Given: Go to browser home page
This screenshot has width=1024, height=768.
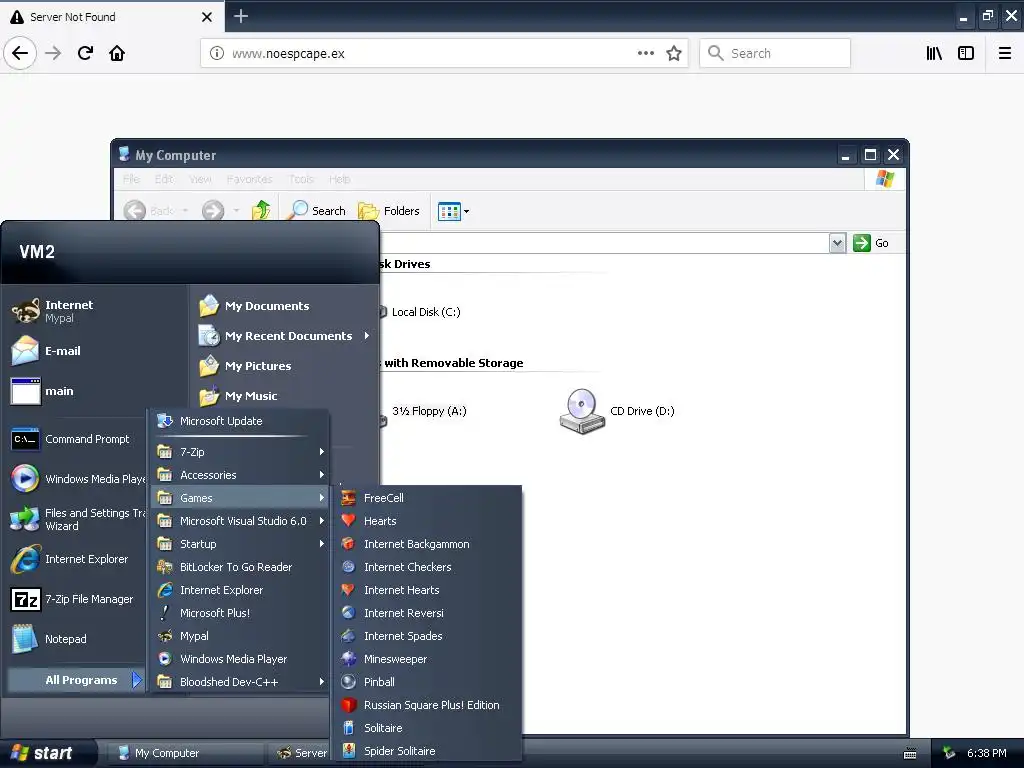Looking at the screenshot, I should pyautogui.click(x=117, y=53).
